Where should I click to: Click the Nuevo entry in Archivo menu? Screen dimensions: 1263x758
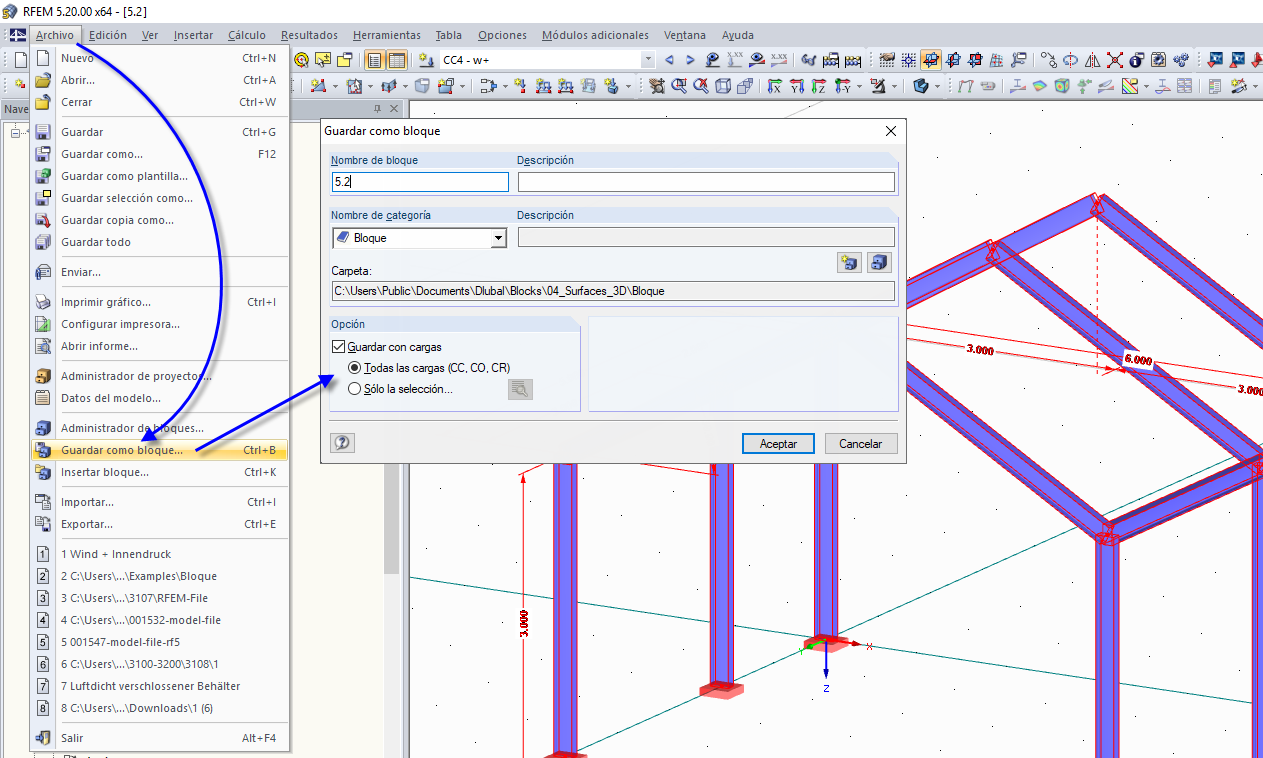click(x=160, y=58)
